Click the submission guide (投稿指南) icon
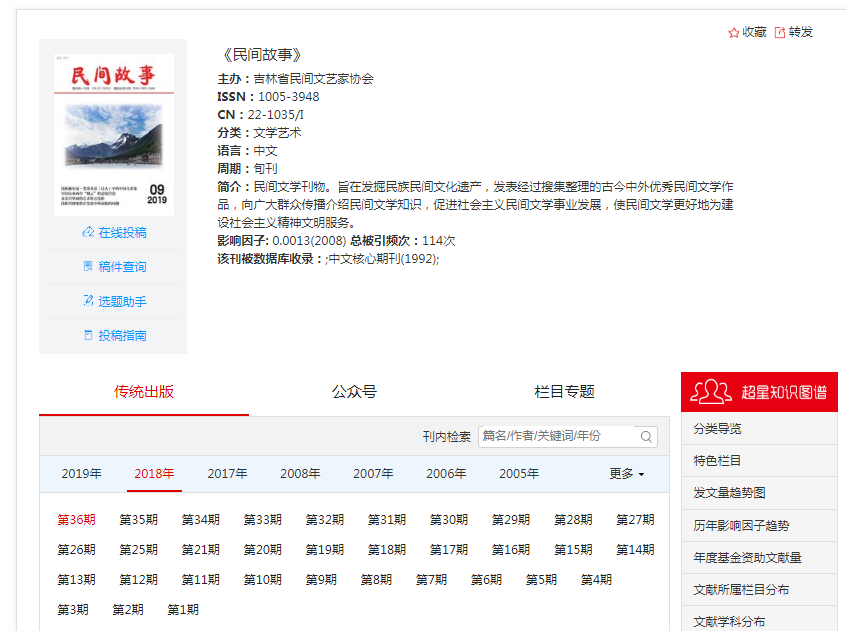The height and width of the screenshot is (631, 846). tap(88, 335)
